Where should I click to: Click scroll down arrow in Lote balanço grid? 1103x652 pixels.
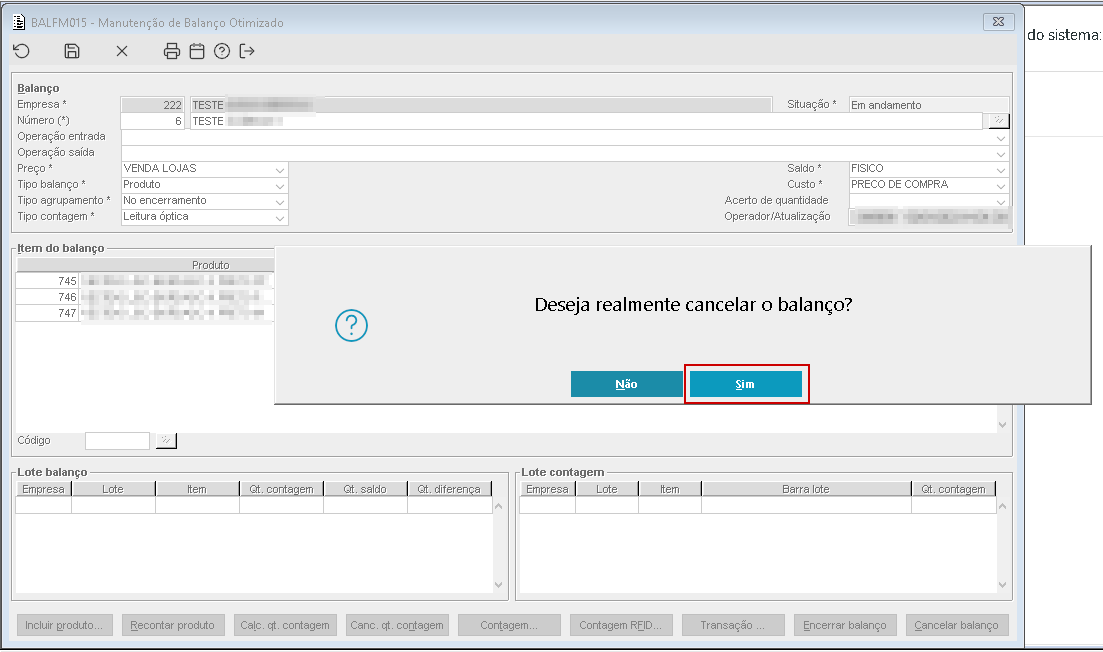[x=499, y=584]
